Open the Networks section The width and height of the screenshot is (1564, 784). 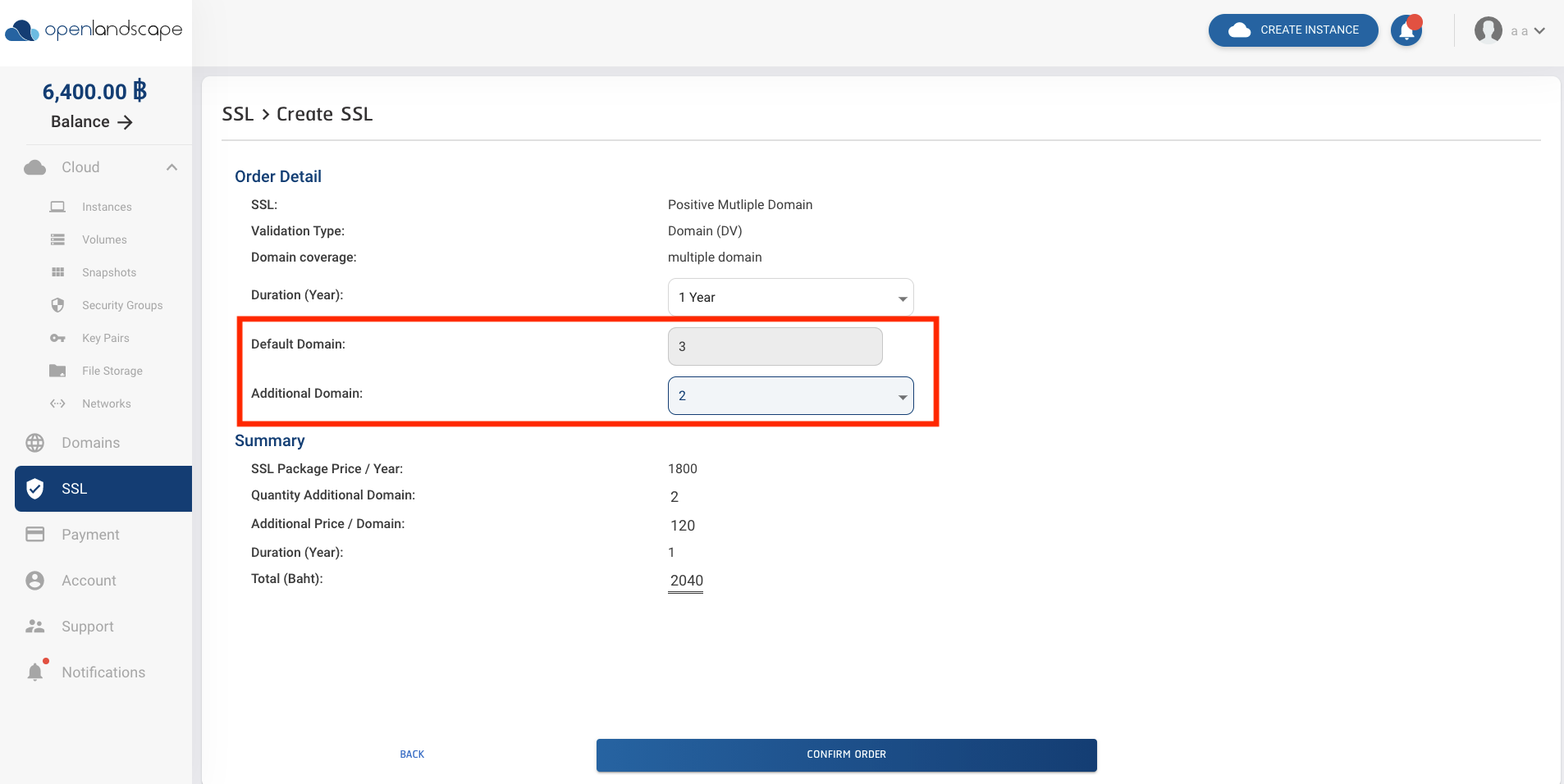pyautogui.click(x=107, y=403)
